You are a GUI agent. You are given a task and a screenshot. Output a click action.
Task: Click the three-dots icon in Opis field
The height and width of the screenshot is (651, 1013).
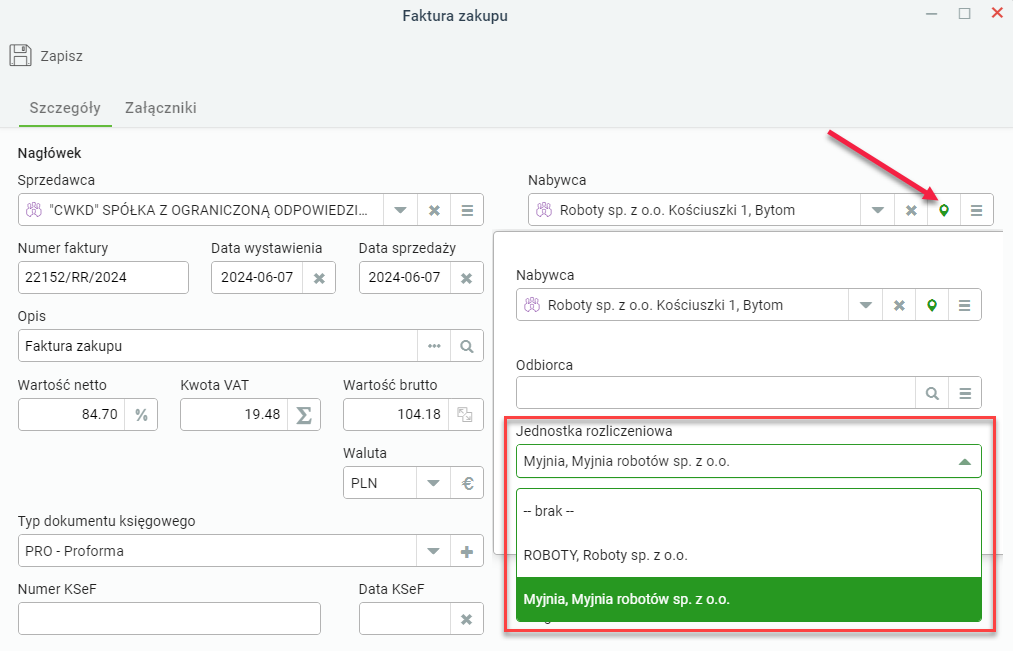pos(434,346)
